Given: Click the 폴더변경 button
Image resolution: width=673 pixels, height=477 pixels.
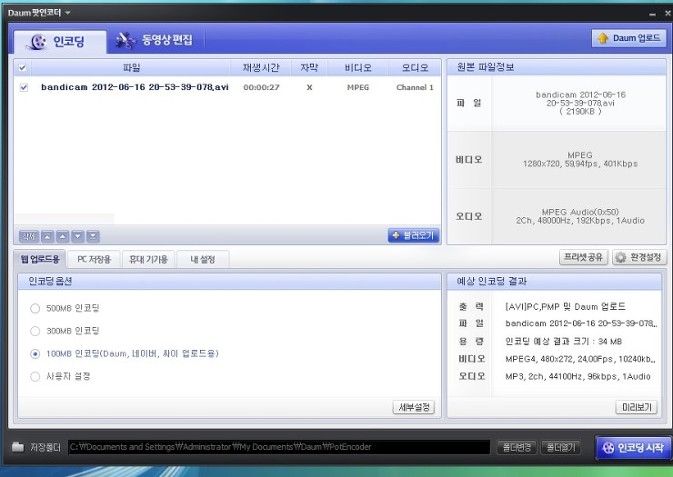Looking at the screenshot, I should point(517,447).
